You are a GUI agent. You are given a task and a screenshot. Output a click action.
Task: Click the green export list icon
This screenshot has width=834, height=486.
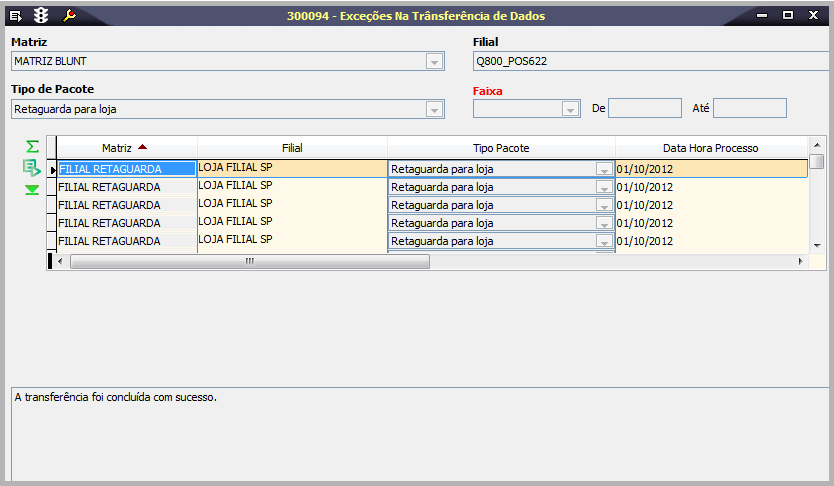32,168
